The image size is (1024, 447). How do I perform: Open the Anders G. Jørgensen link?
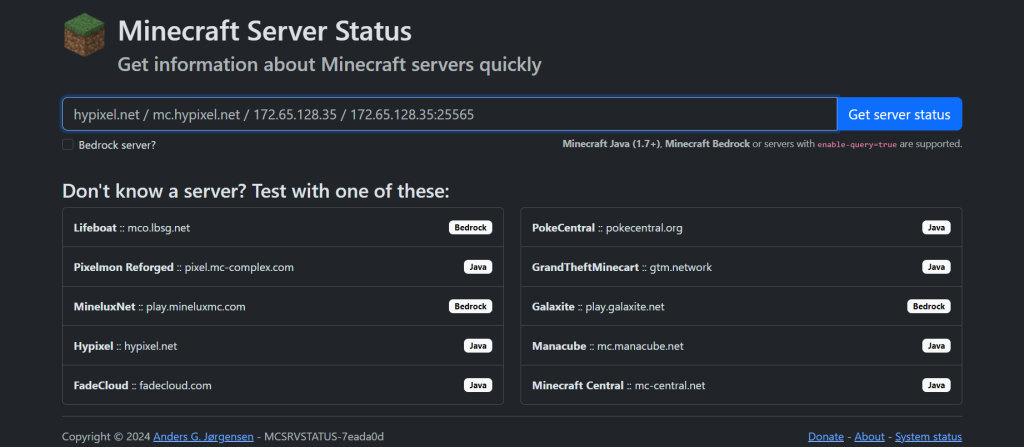pos(203,437)
